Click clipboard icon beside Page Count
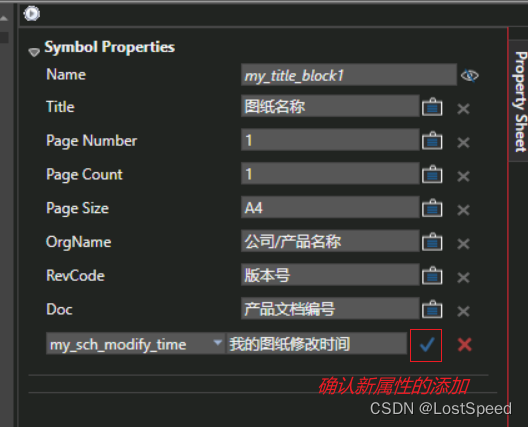Viewport: 528px width, 427px height. point(432,174)
